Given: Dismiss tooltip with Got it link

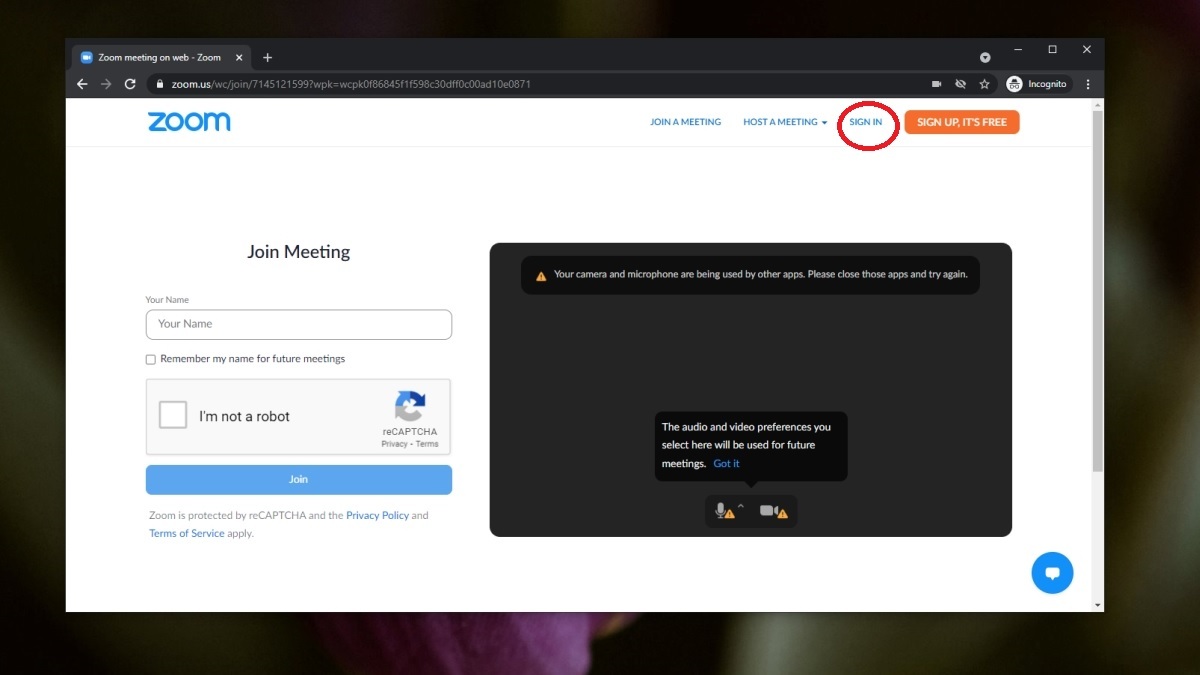Looking at the screenshot, I should [726, 464].
